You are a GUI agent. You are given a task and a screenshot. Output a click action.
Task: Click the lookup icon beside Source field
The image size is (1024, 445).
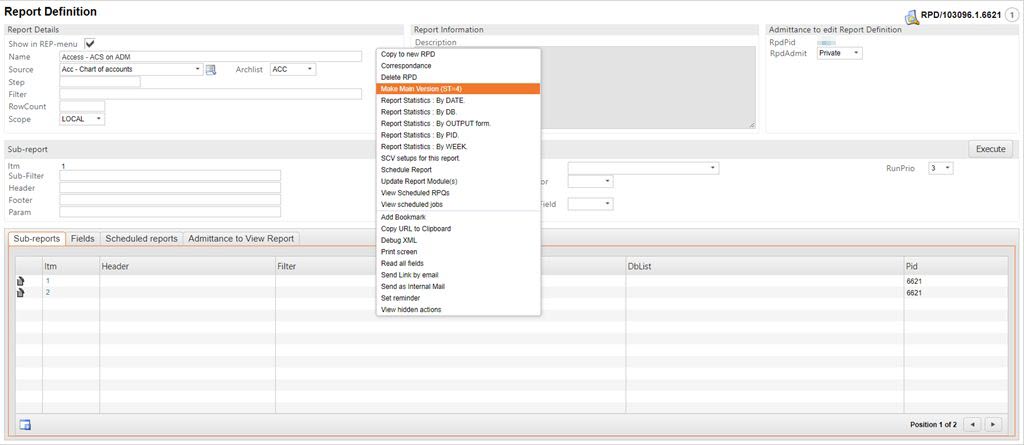tap(211, 70)
